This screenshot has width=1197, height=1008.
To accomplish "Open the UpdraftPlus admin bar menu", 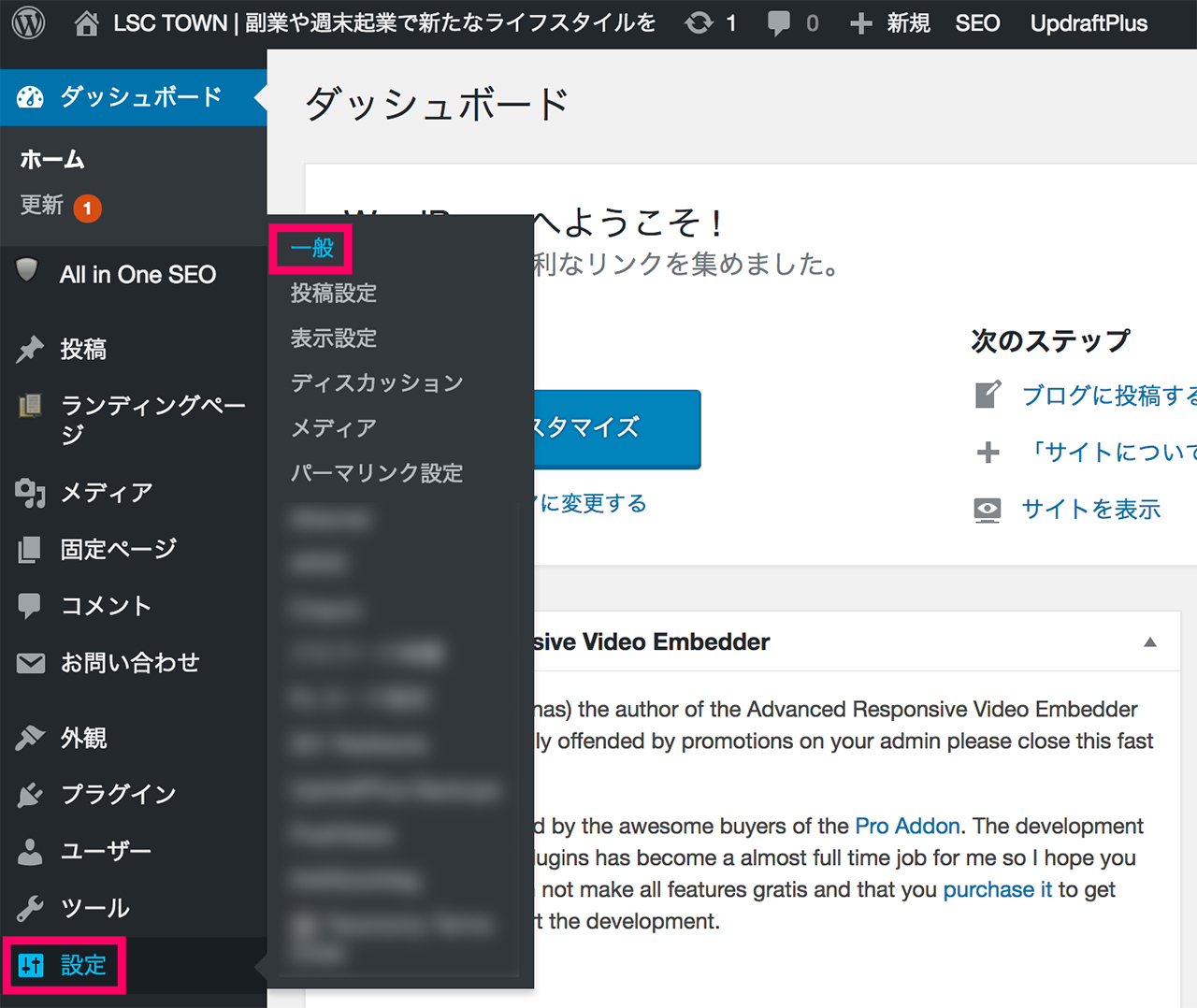I will pos(1089,23).
